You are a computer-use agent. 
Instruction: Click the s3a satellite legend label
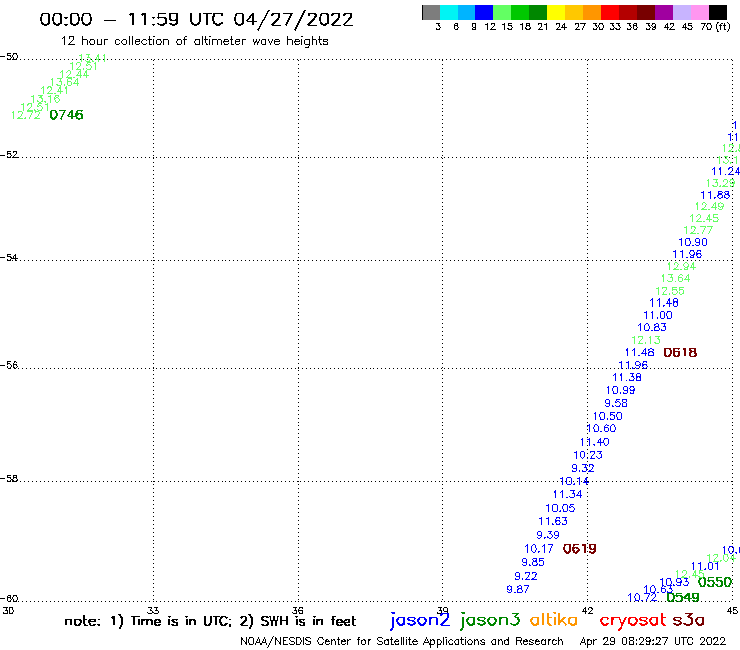point(688,620)
